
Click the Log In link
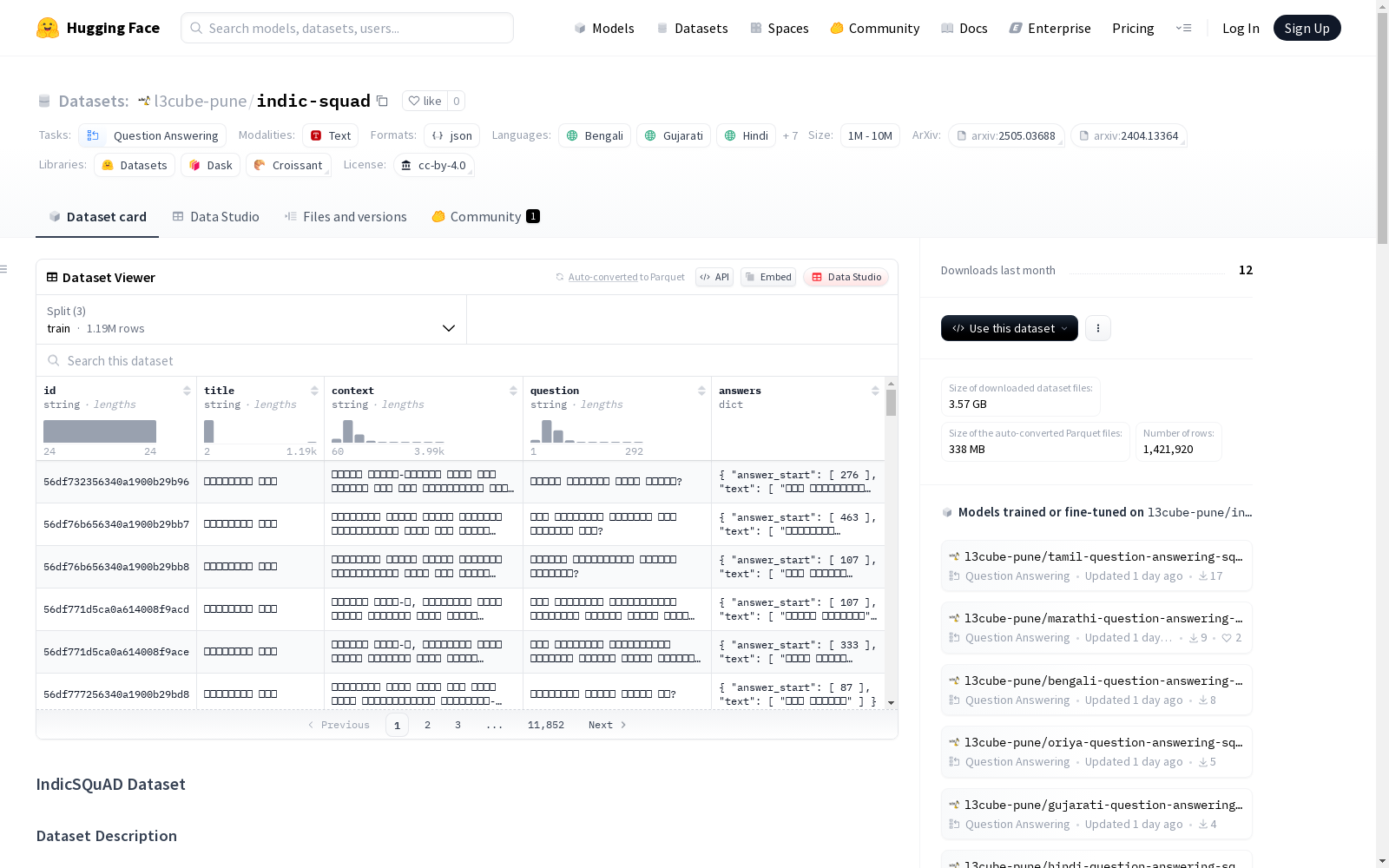coord(1241,28)
